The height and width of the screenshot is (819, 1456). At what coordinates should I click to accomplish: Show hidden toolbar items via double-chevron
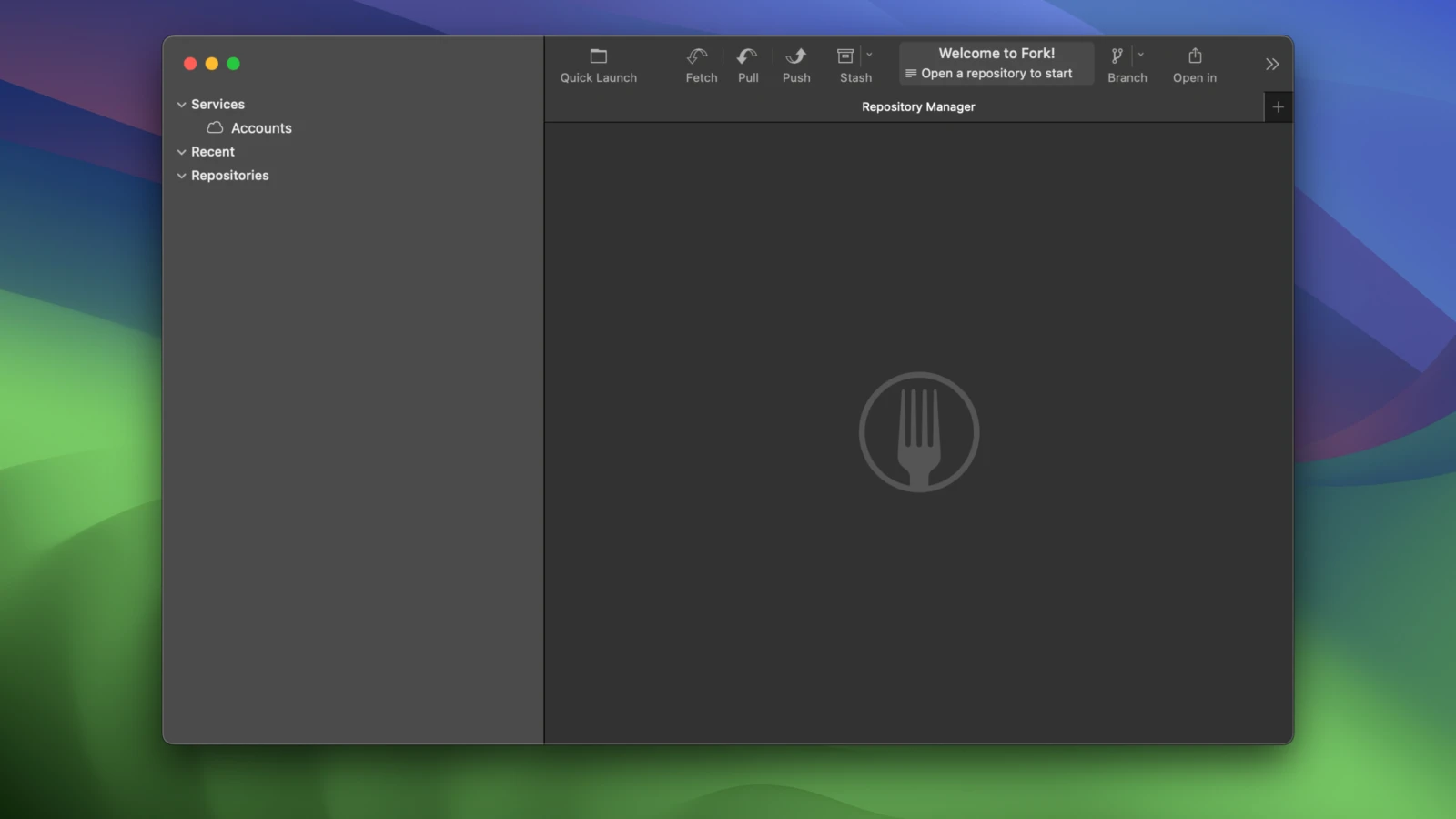click(x=1272, y=64)
